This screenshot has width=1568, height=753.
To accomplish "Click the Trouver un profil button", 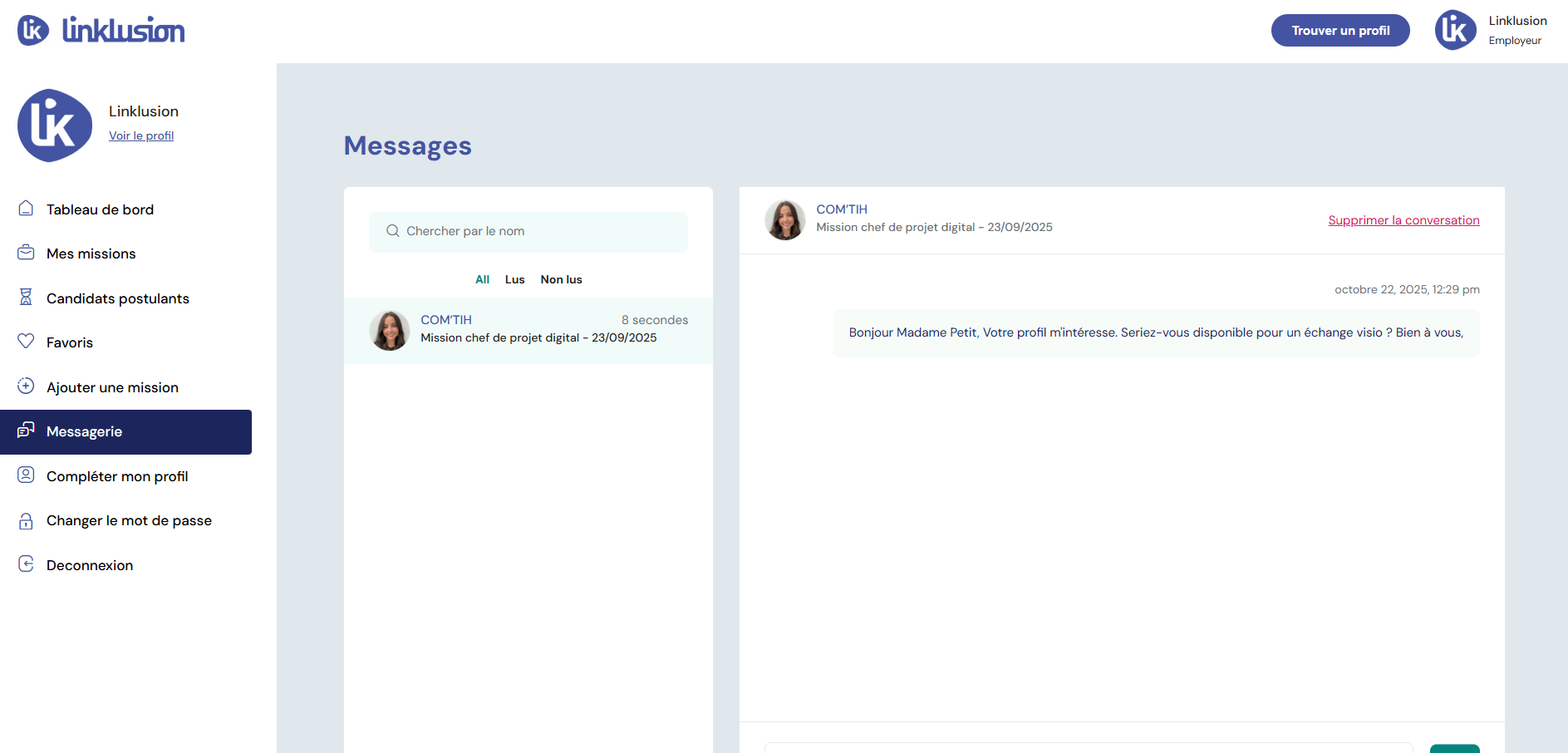I will point(1340,30).
